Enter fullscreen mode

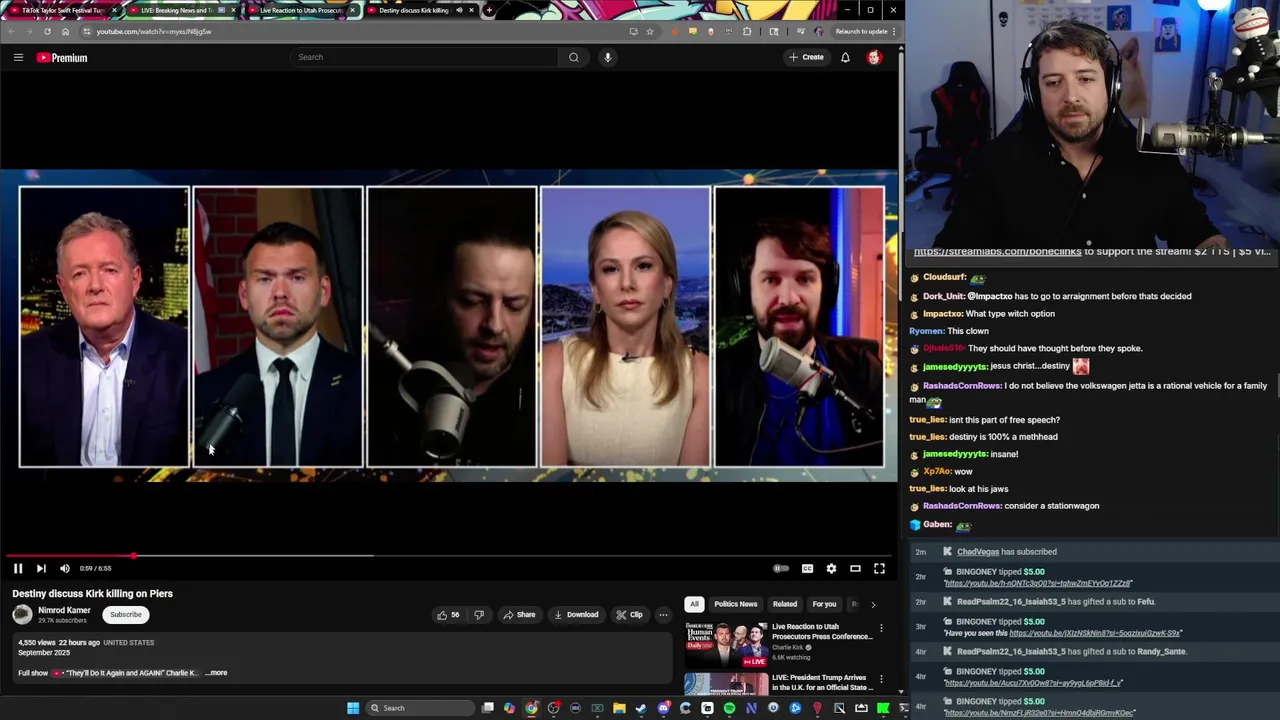click(879, 568)
